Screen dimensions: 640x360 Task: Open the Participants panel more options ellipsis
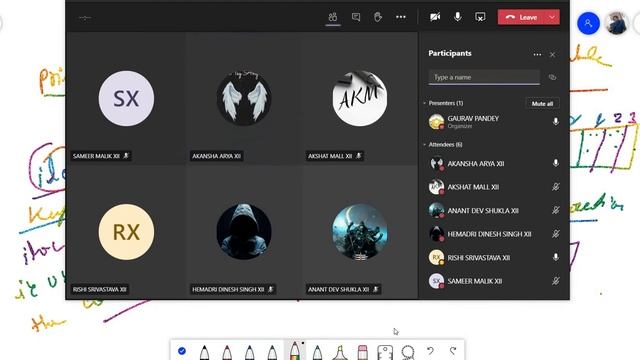point(537,54)
